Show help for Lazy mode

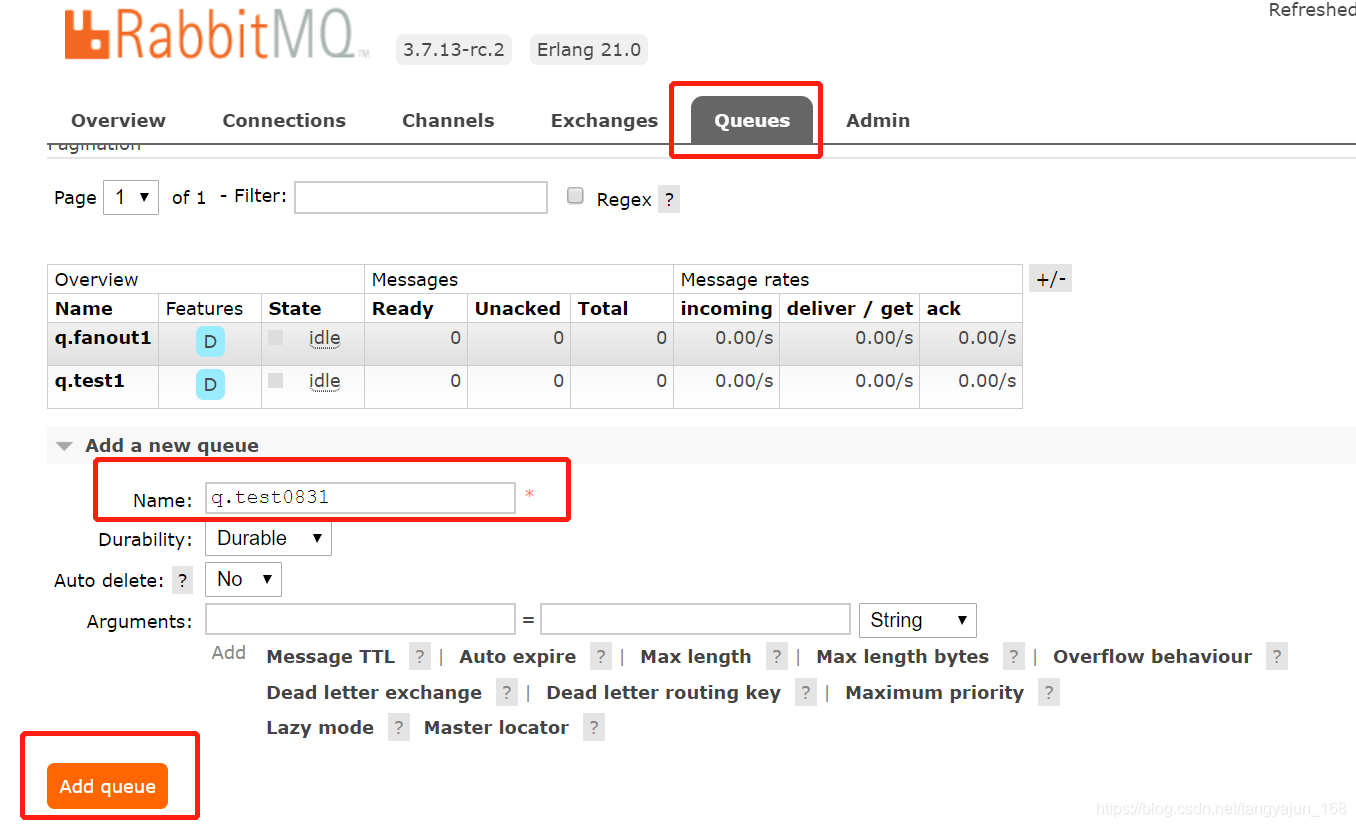(399, 728)
